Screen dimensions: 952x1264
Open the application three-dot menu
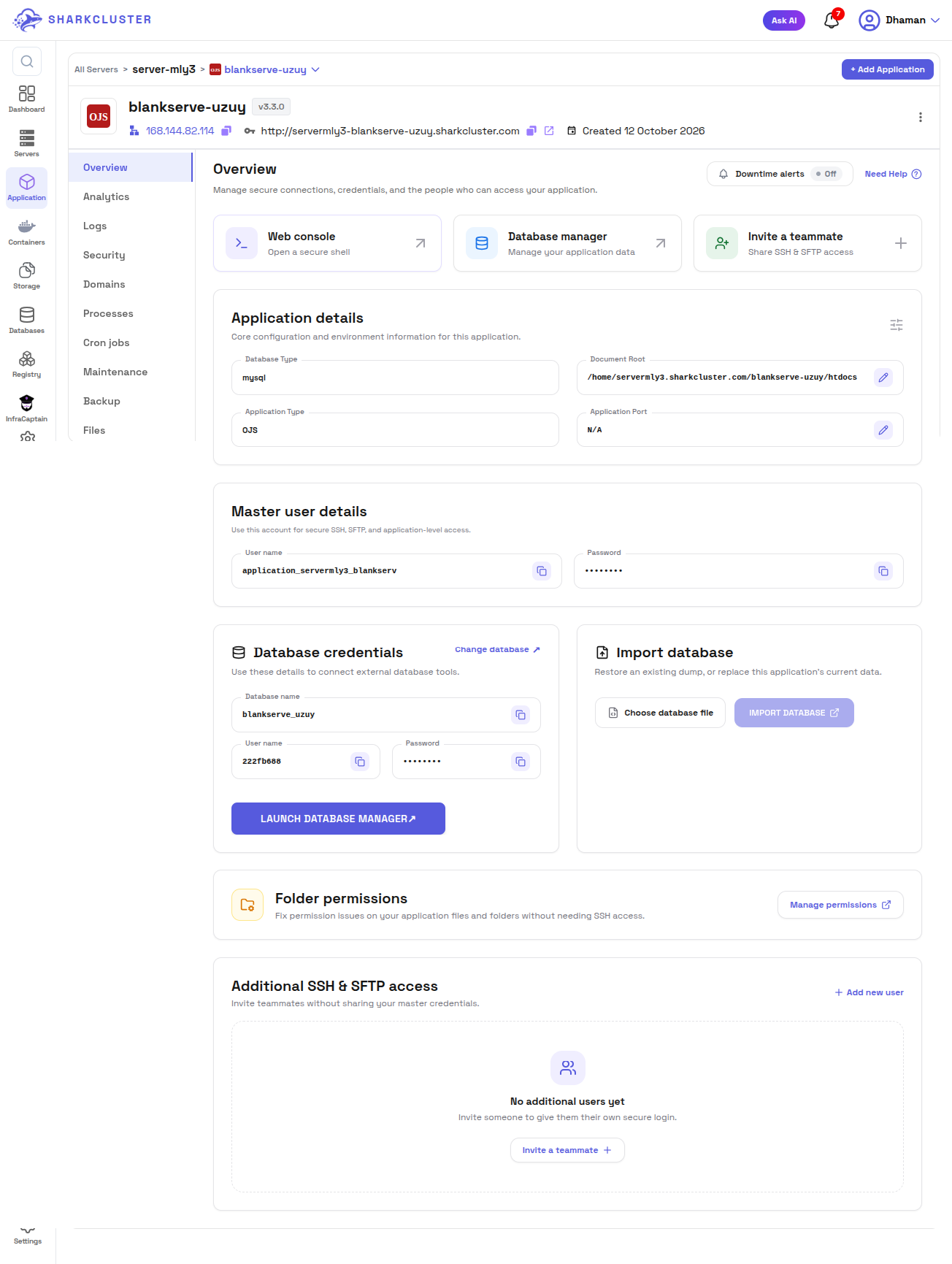click(x=921, y=117)
